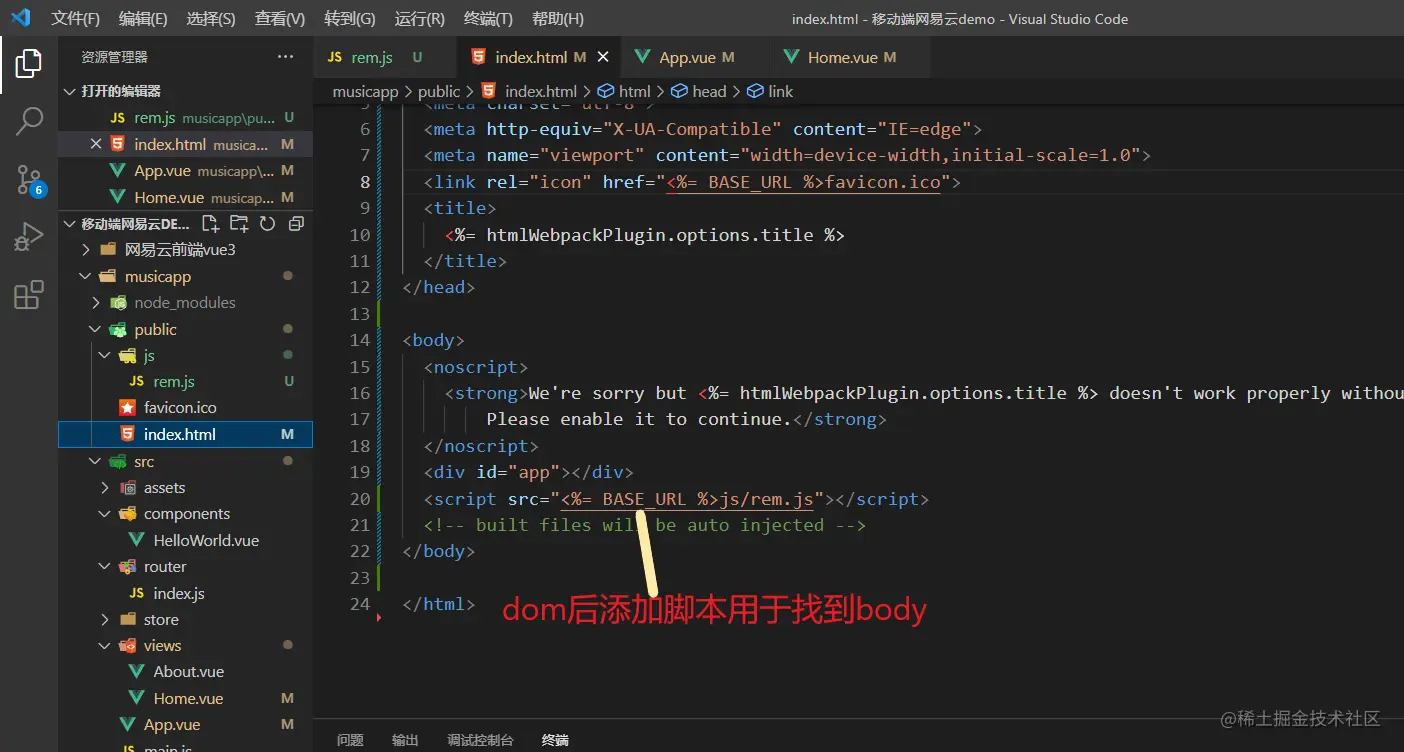Click the Refresh Explorer icon
The height and width of the screenshot is (752, 1404).
pyautogui.click(x=266, y=223)
